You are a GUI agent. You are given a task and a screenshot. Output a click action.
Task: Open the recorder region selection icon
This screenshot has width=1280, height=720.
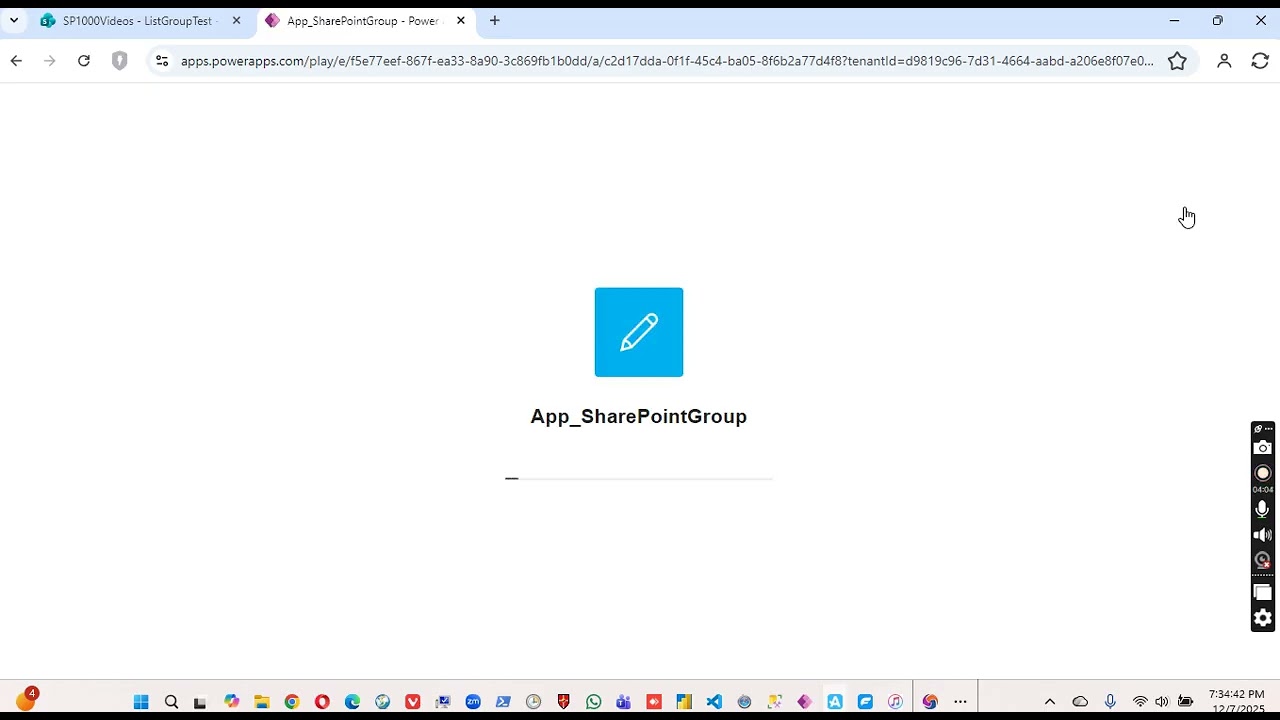click(x=1263, y=592)
